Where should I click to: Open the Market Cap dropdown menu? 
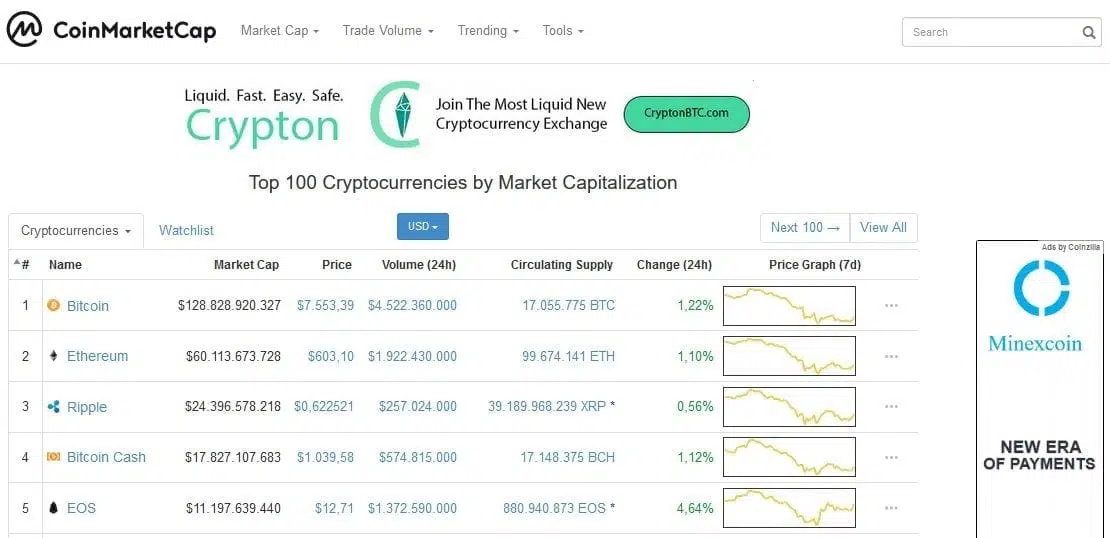280,30
